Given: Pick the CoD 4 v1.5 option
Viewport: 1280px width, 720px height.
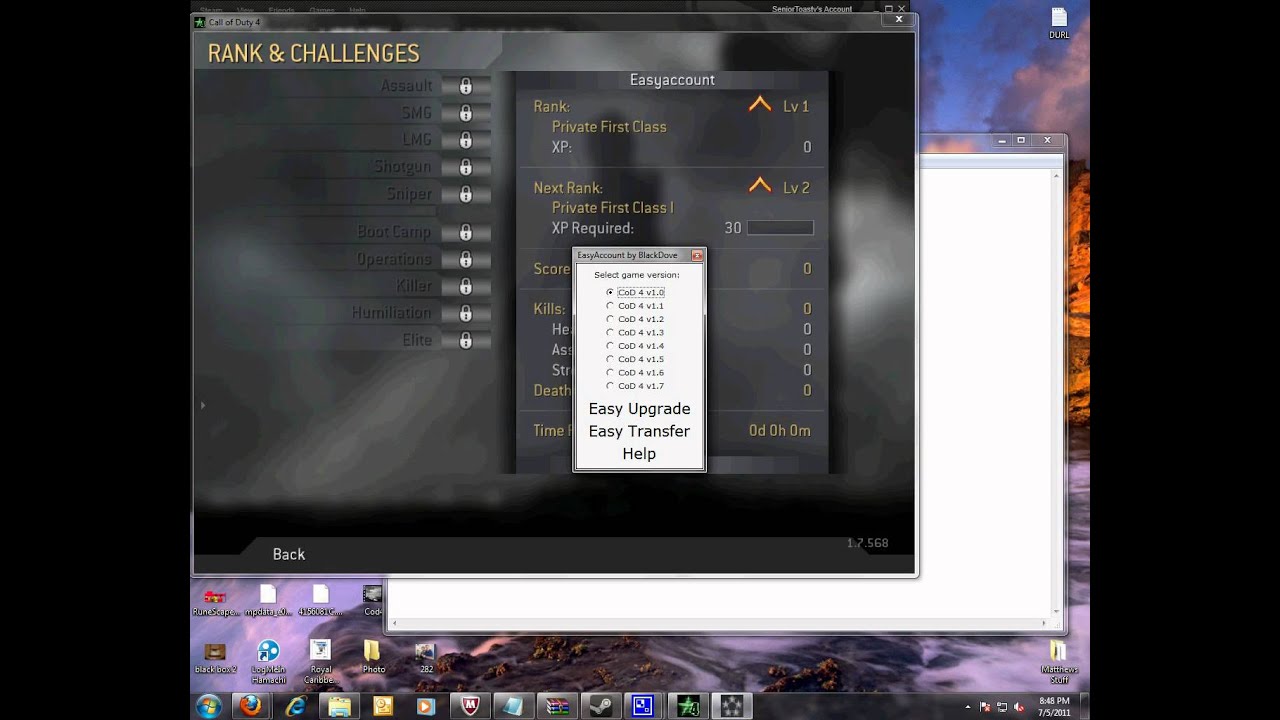Looking at the screenshot, I should (610, 359).
